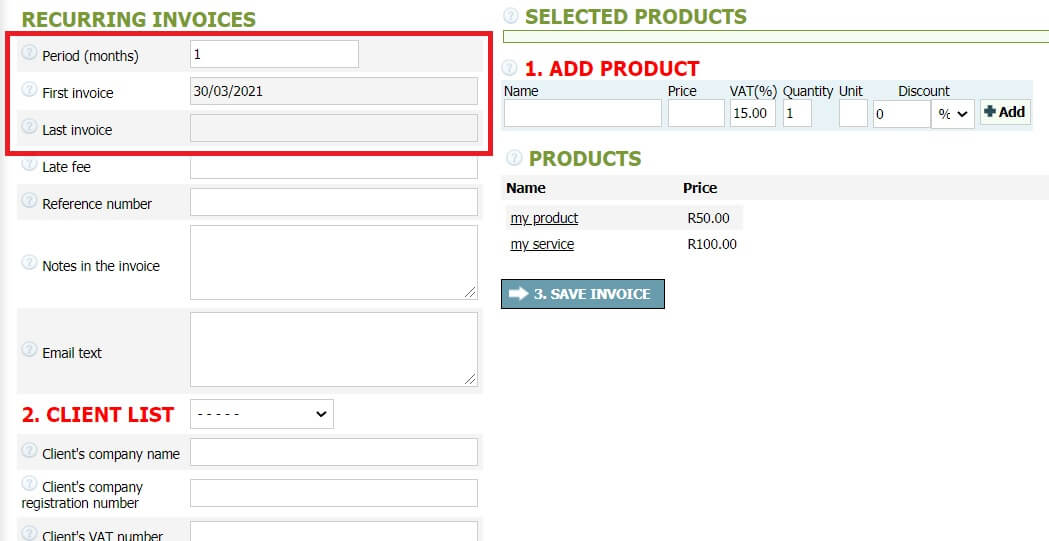
Task: Open the discount type % dropdown
Action: (x=953, y=114)
